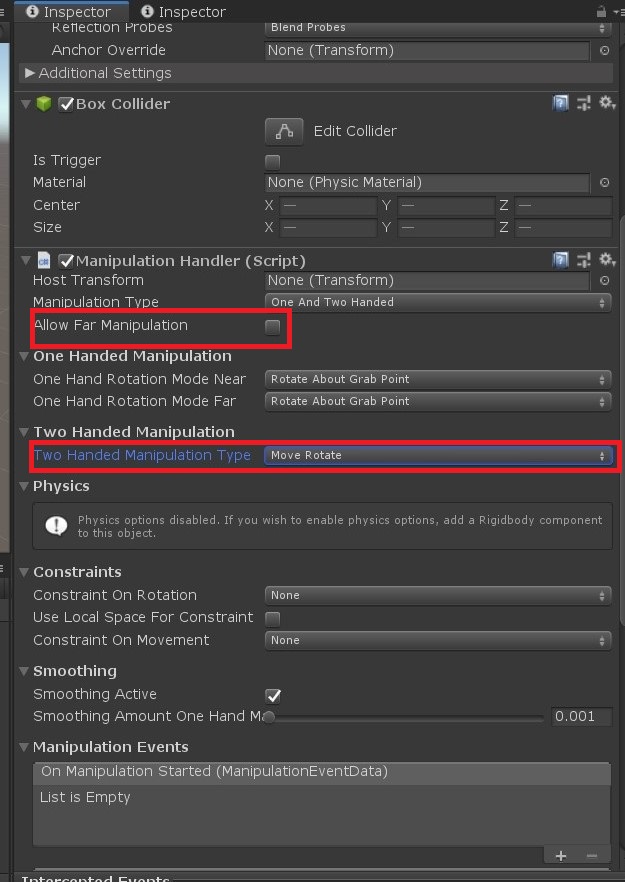The height and width of the screenshot is (882, 625).
Task: Remove an On Manipulation Started listener
Action: [591, 856]
